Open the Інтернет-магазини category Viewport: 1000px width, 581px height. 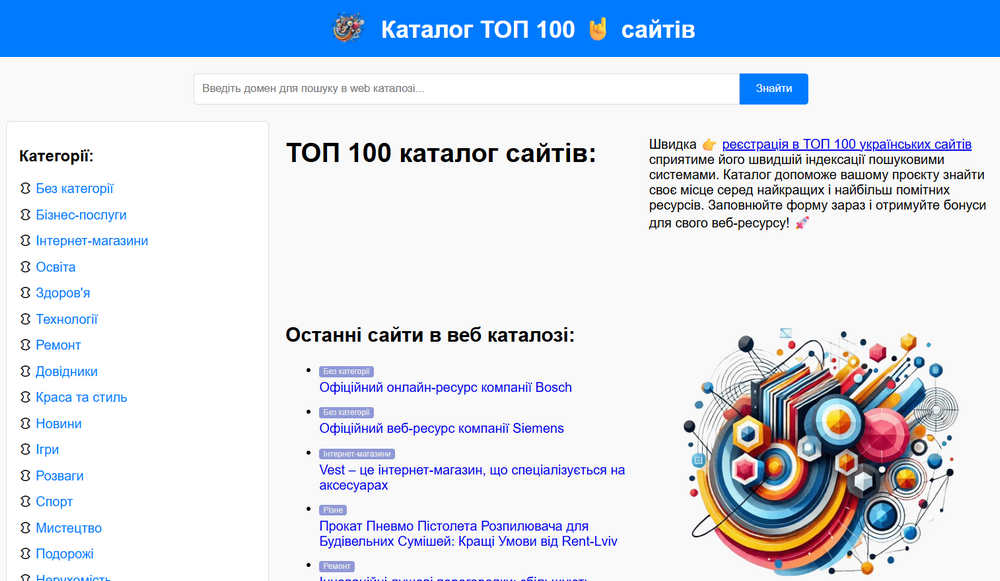tap(92, 241)
